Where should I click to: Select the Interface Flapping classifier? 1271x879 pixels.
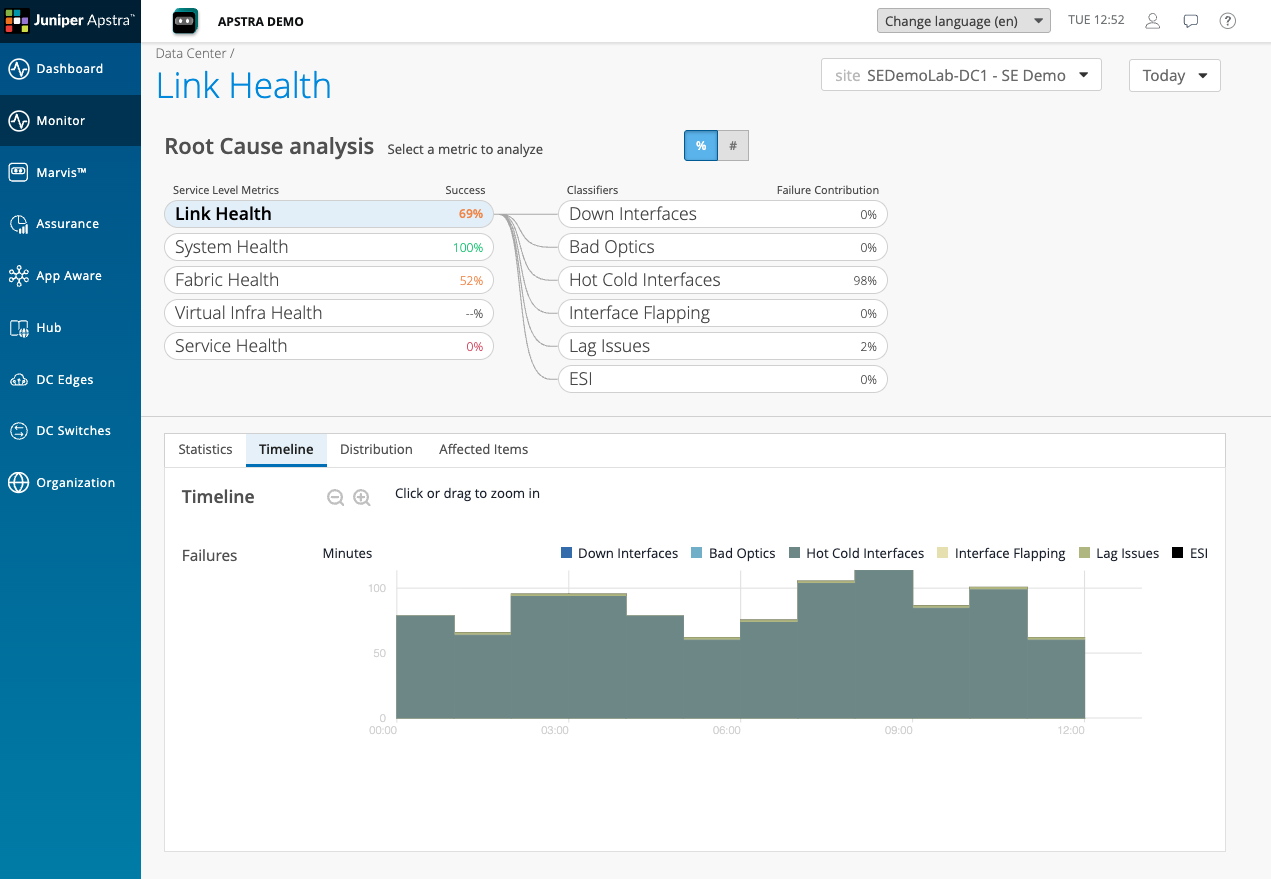pos(723,313)
